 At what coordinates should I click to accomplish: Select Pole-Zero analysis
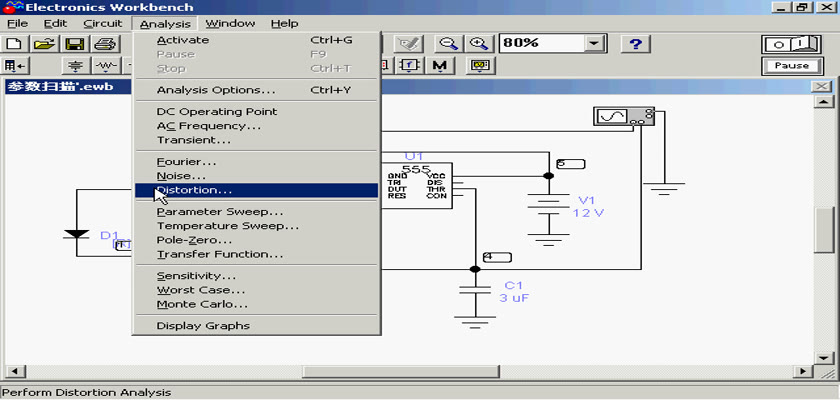click(x=256, y=240)
